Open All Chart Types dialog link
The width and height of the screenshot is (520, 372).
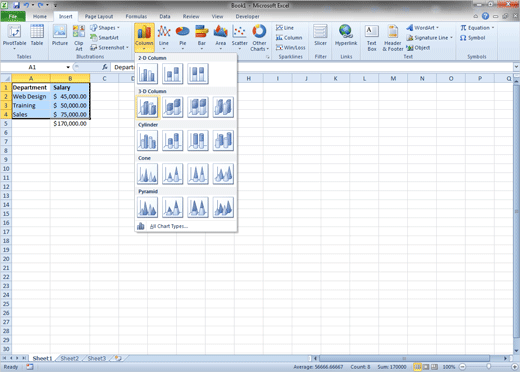[169, 226]
